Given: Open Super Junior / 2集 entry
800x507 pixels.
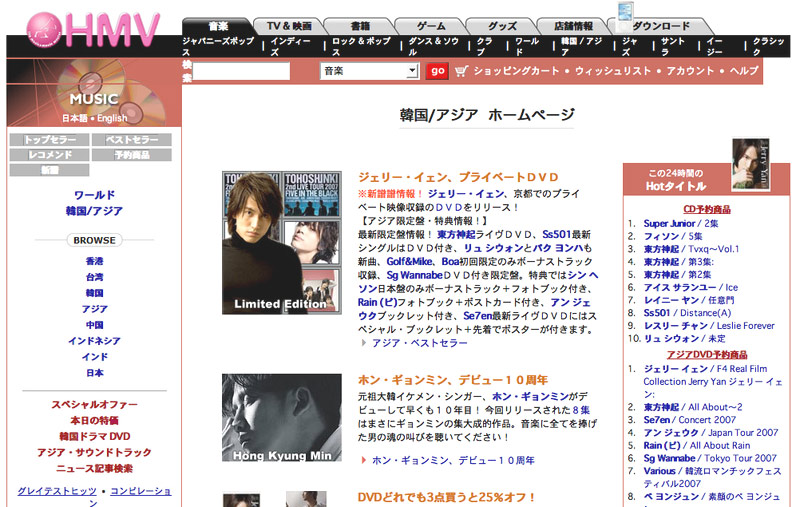Looking at the screenshot, I should click(x=681, y=223).
